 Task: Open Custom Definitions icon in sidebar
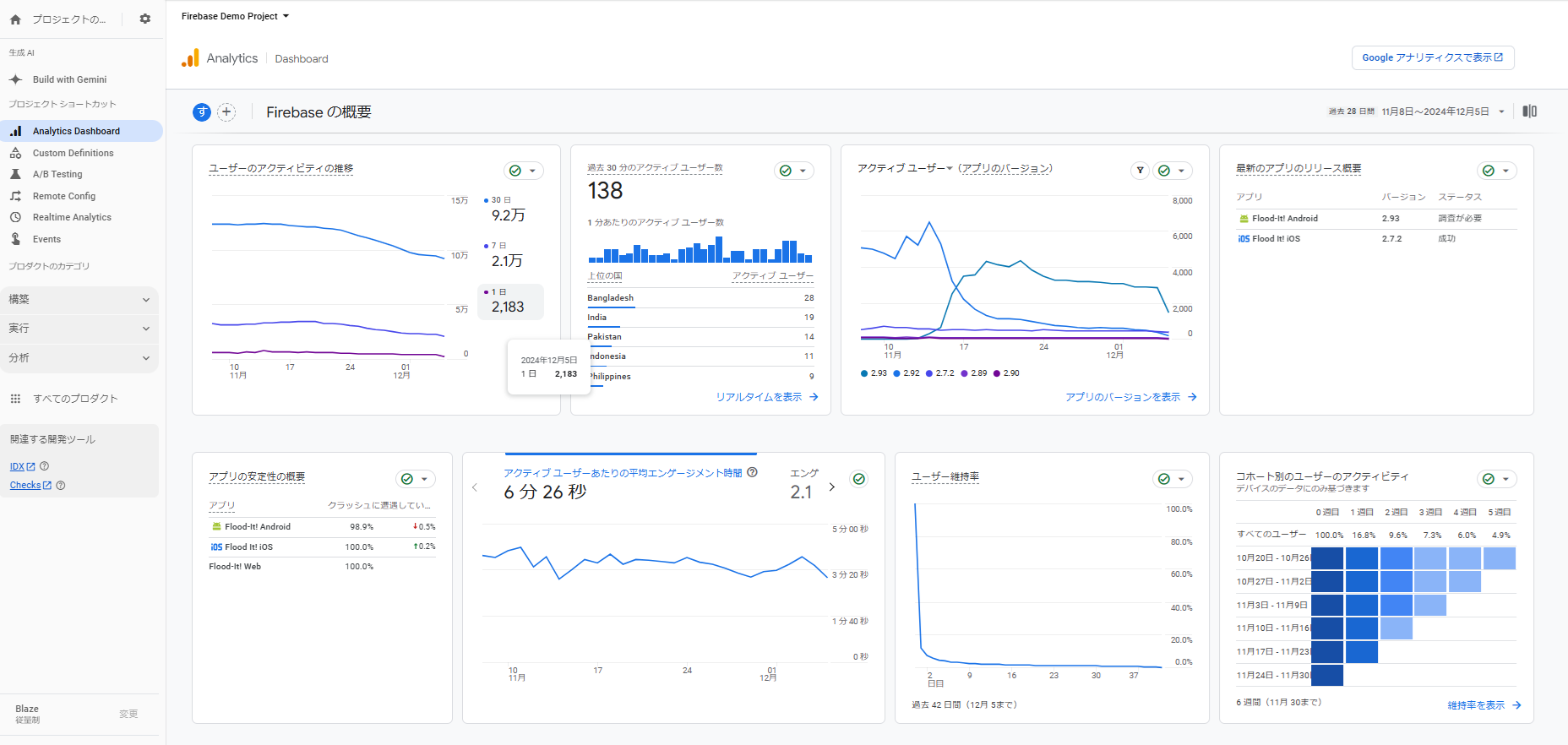15,153
